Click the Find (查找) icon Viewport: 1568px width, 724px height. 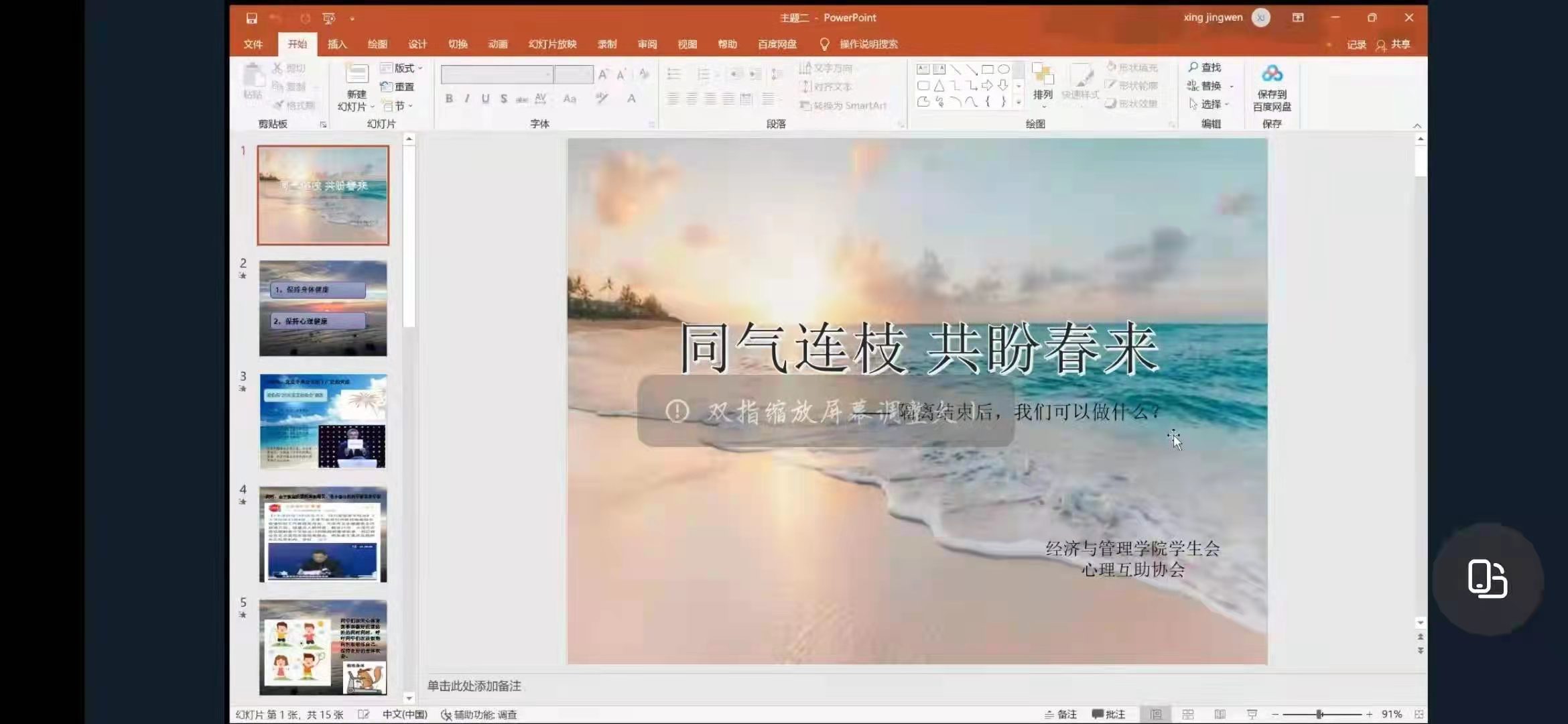click(x=1204, y=67)
